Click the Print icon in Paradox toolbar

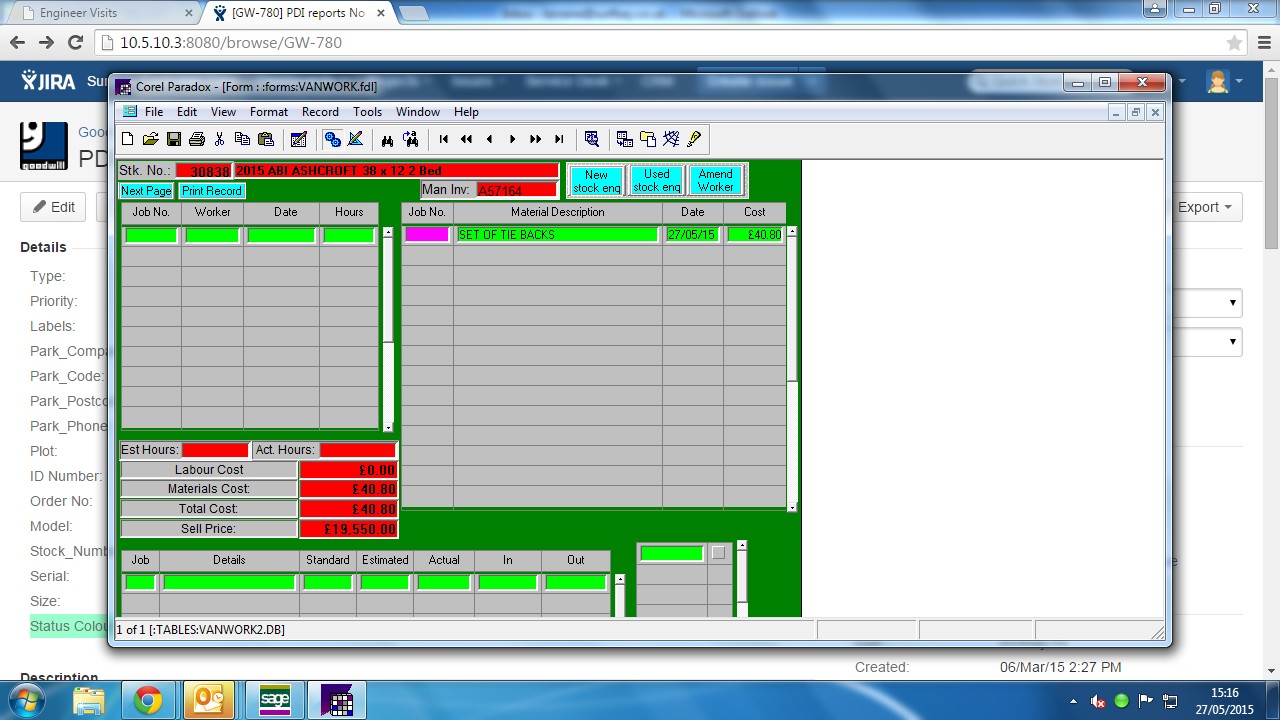coord(197,139)
